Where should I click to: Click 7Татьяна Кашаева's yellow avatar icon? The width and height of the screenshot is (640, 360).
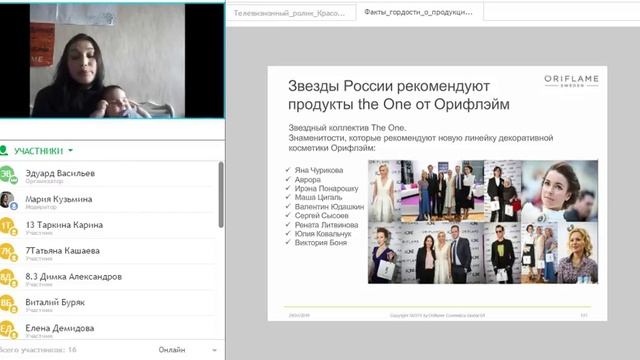pyautogui.click(x=7, y=252)
